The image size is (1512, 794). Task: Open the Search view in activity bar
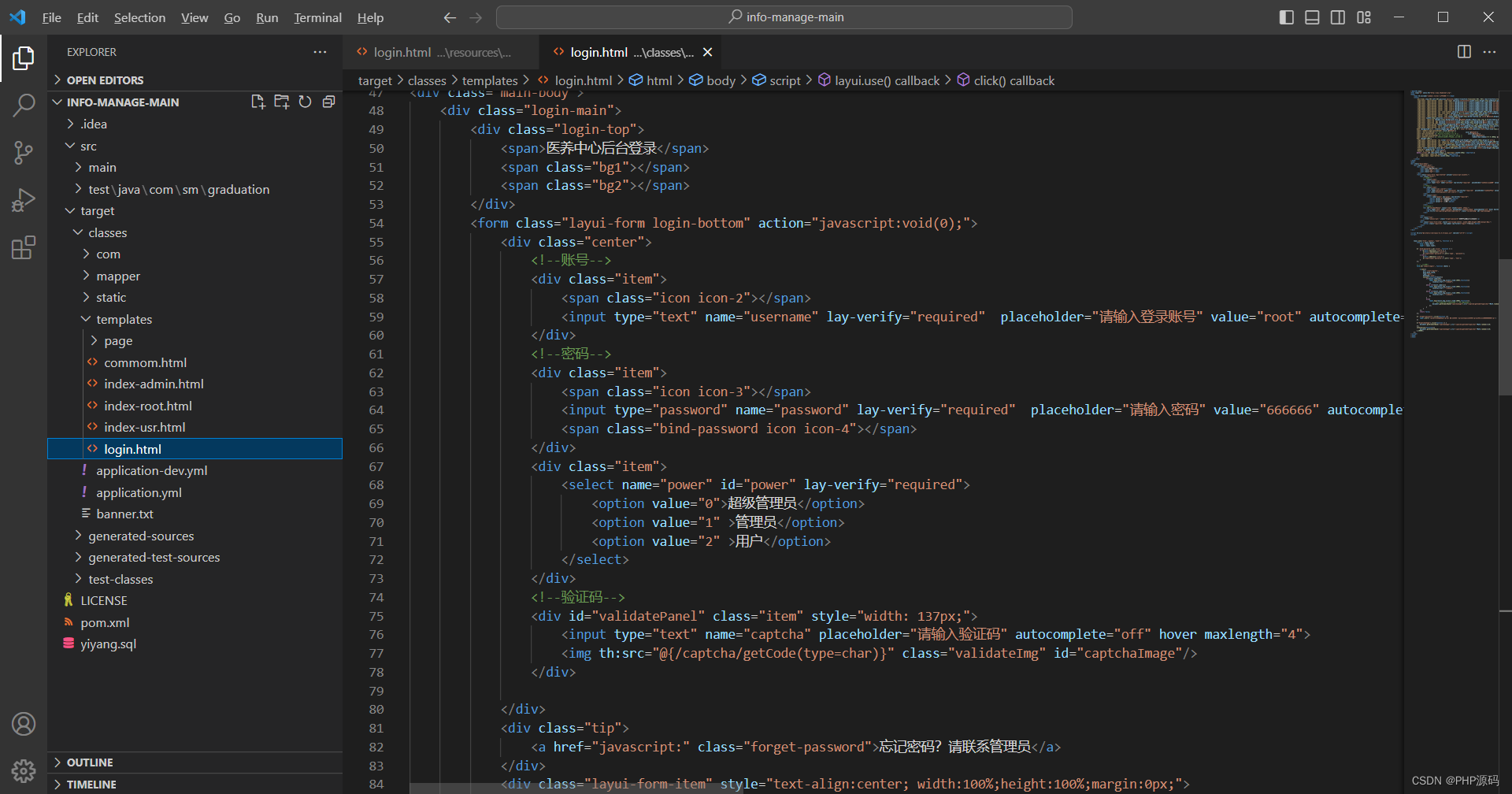click(24, 105)
